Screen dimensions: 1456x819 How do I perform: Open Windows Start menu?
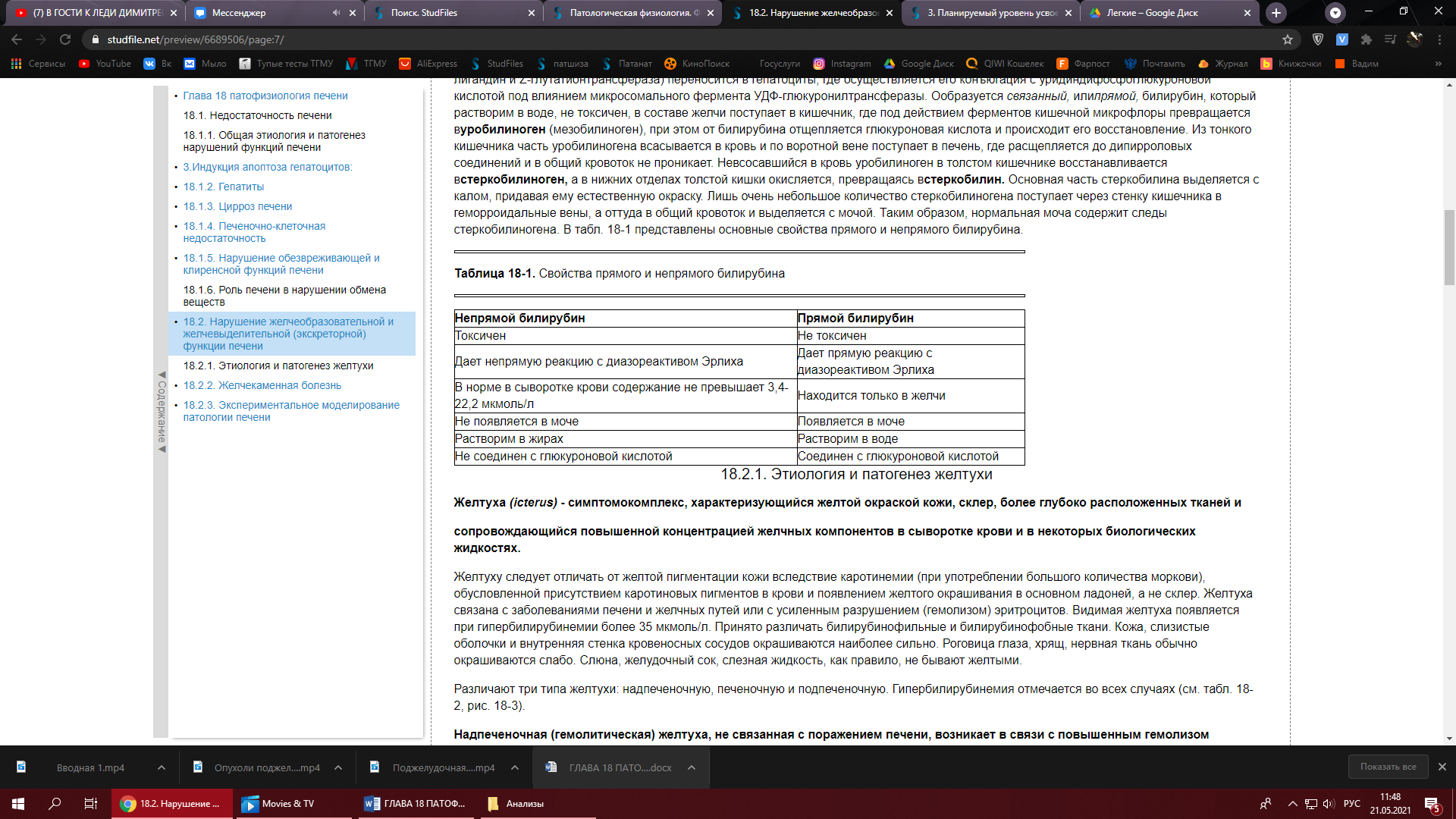(18, 804)
